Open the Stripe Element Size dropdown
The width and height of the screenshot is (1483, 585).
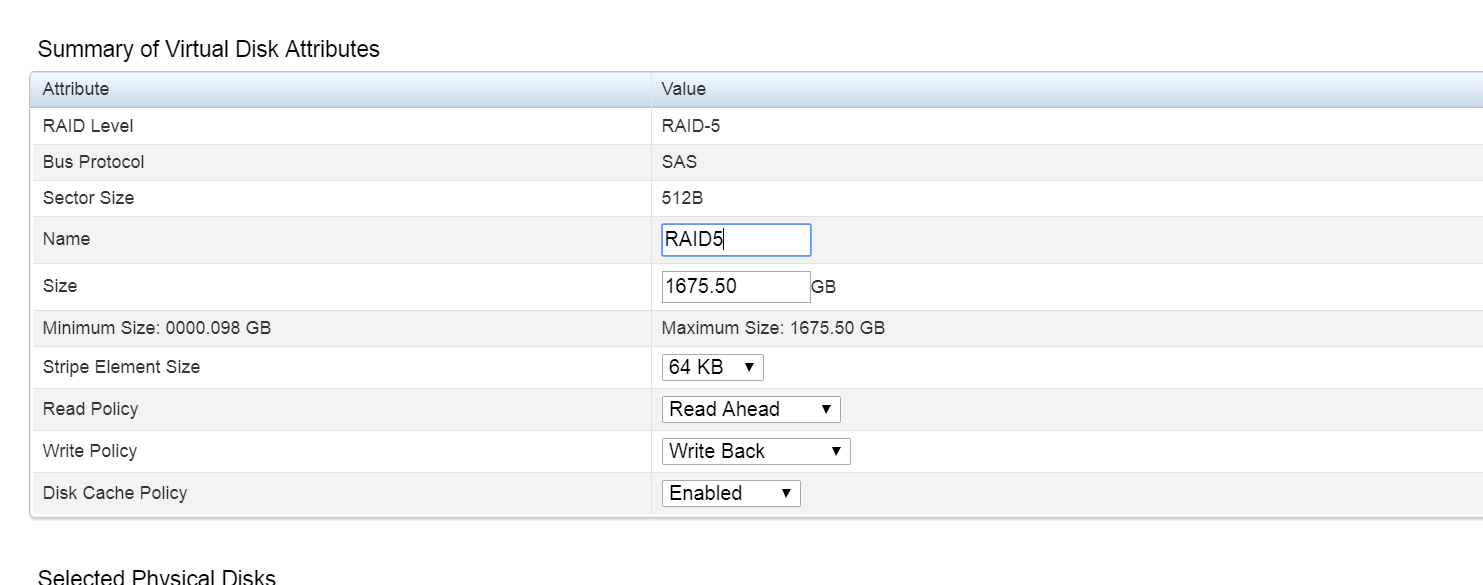712,367
